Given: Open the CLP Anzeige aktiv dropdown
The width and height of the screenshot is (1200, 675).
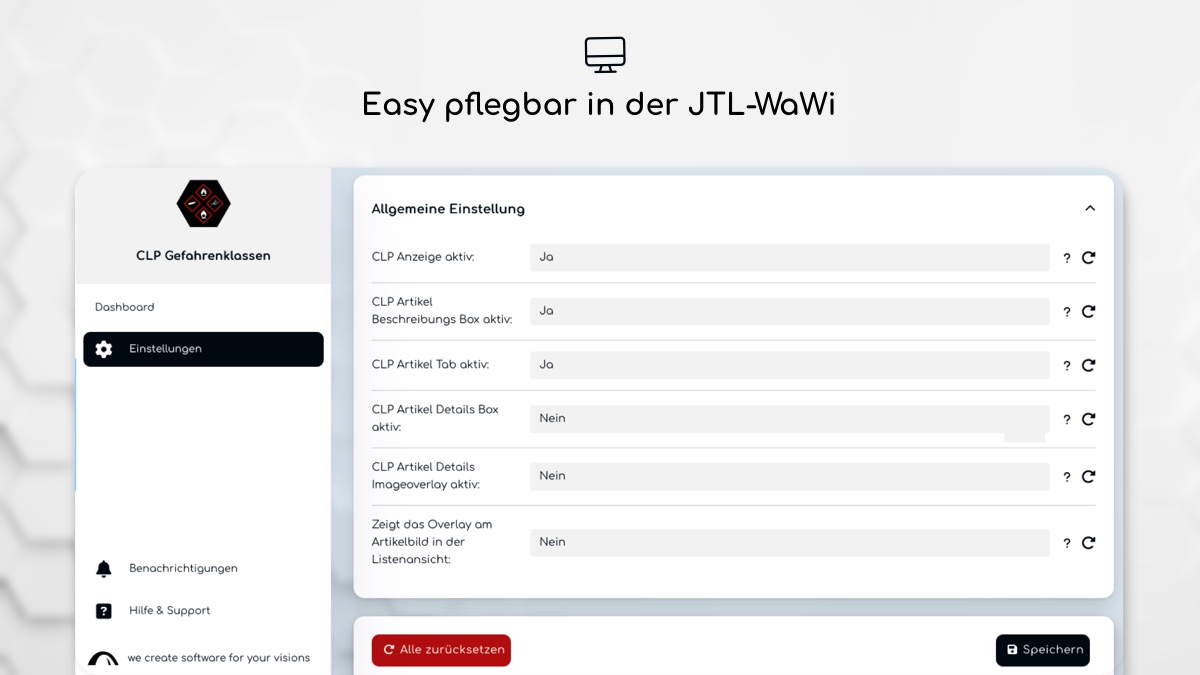Looking at the screenshot, I should (789, 257).
